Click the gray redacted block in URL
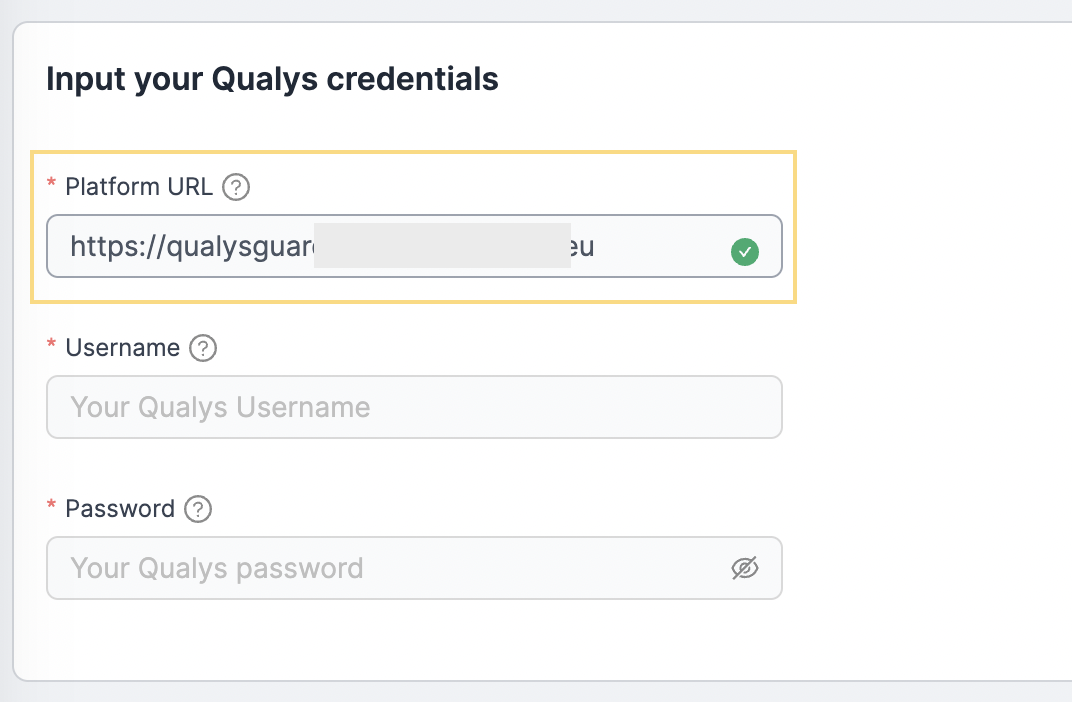The height and width of the screenshot is (702, 1072). [x=442, y=245]
